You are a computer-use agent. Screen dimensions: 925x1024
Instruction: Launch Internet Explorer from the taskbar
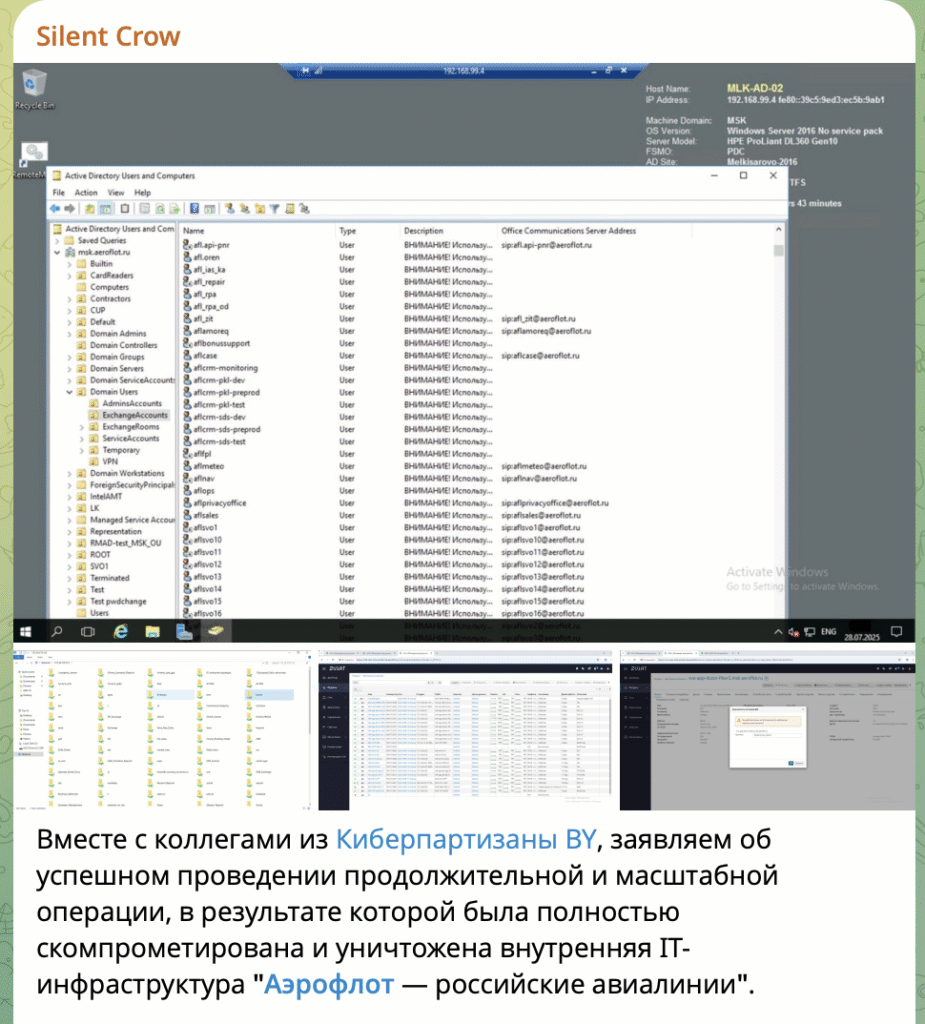pyautogui.click(x=121, y=632)
